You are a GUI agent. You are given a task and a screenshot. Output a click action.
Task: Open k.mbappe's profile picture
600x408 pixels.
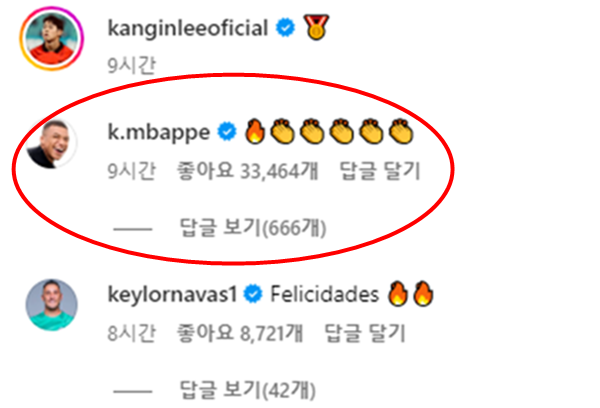(x=52, y=144)
